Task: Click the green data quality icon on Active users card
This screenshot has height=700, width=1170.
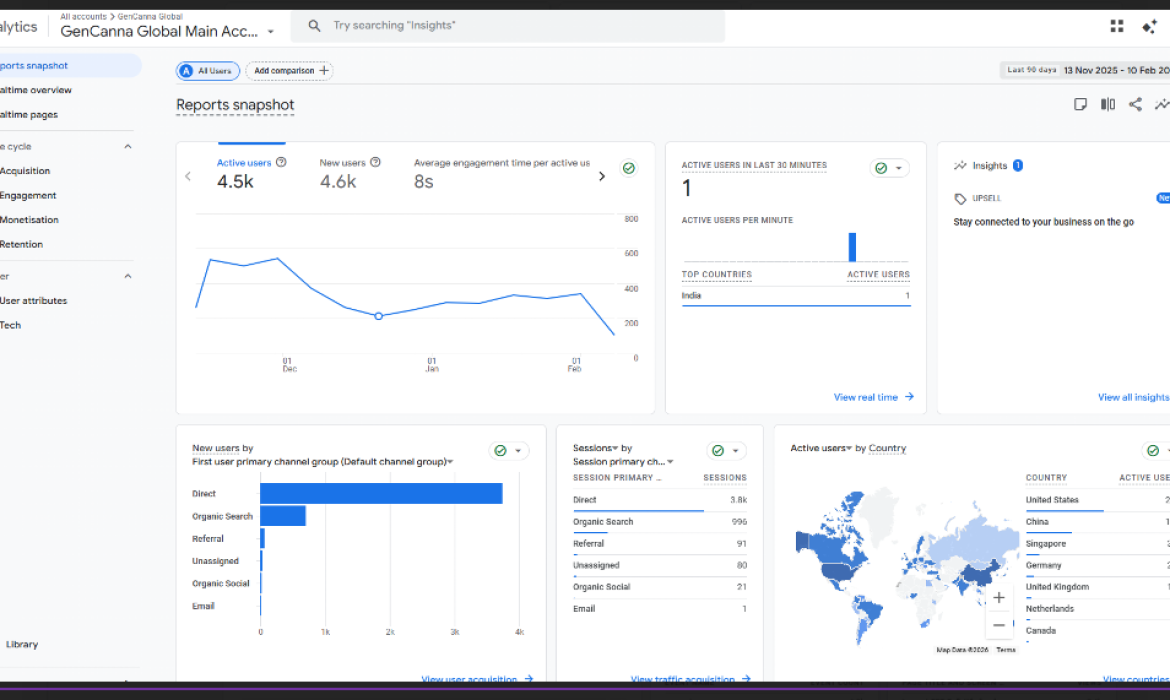Action: (628, 168)
